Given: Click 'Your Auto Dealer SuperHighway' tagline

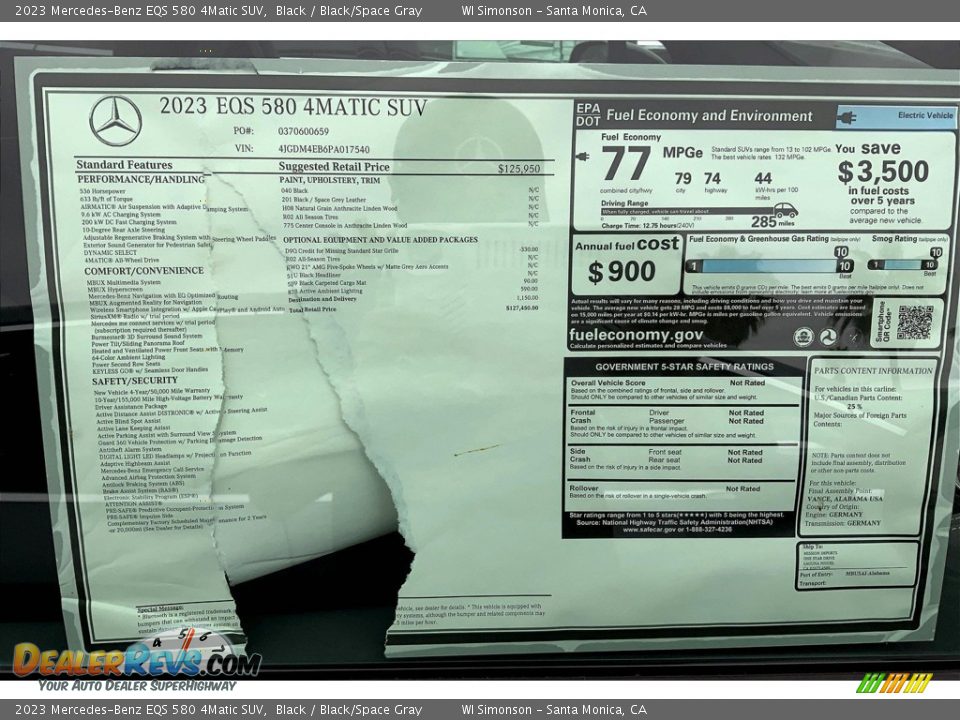Looking at the screenshot, I should pos(137,686).
